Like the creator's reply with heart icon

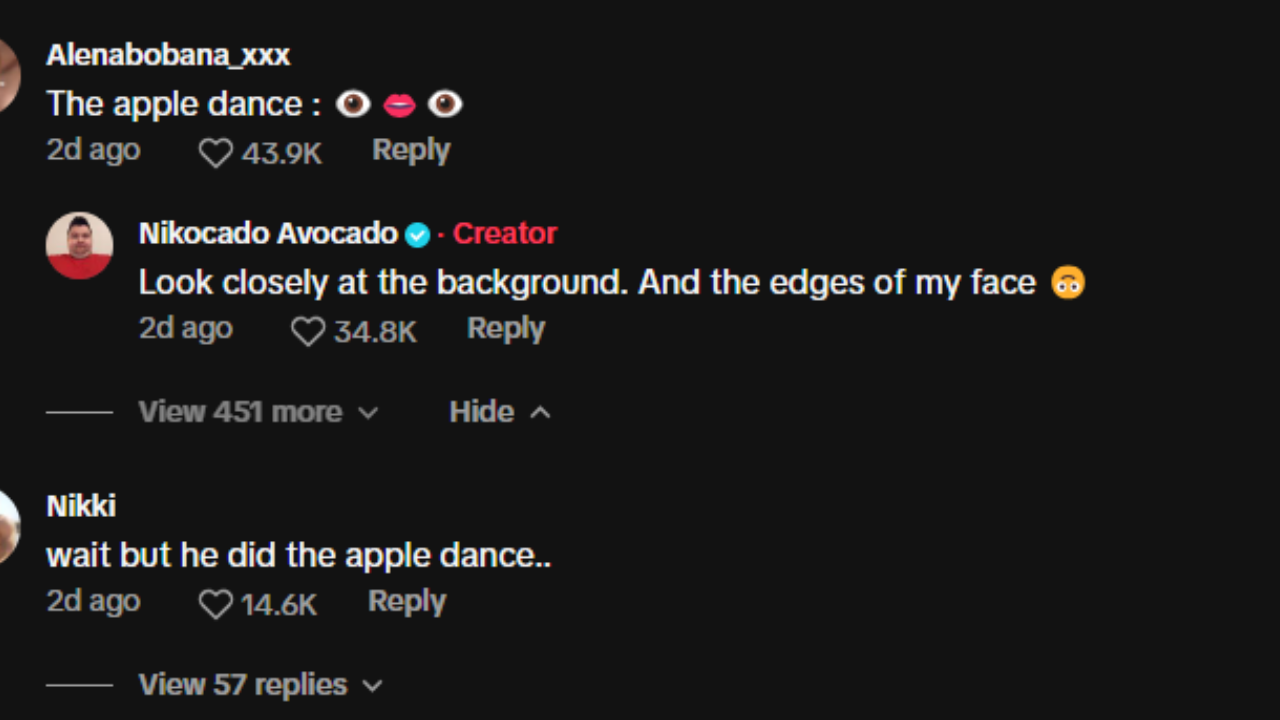[x=308, y=331]
